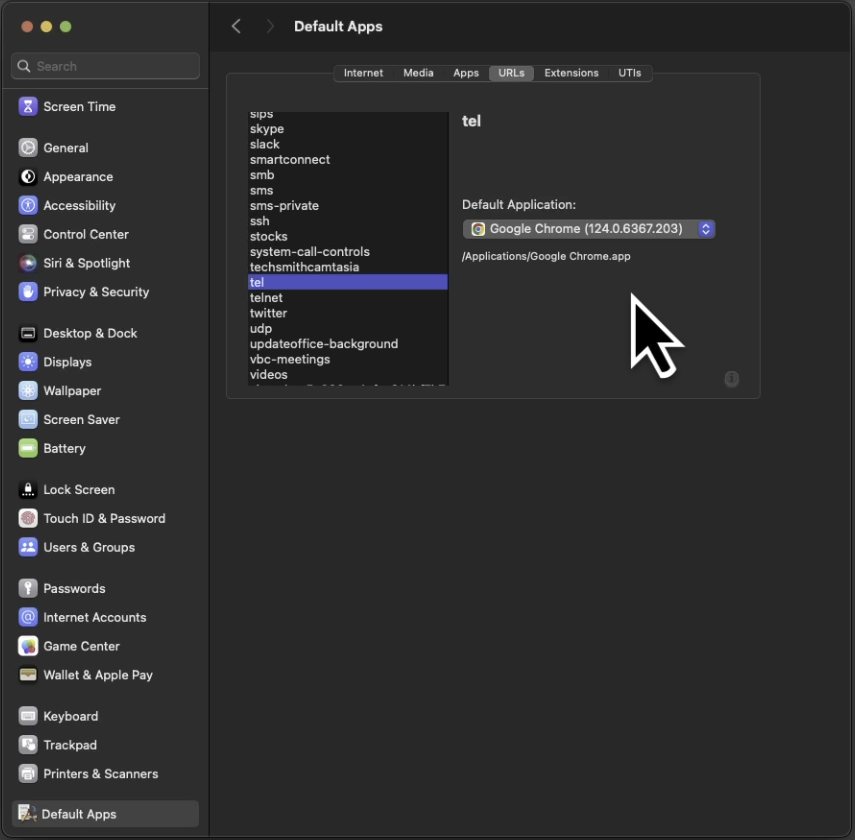Select the videos URL scheme

348,374
